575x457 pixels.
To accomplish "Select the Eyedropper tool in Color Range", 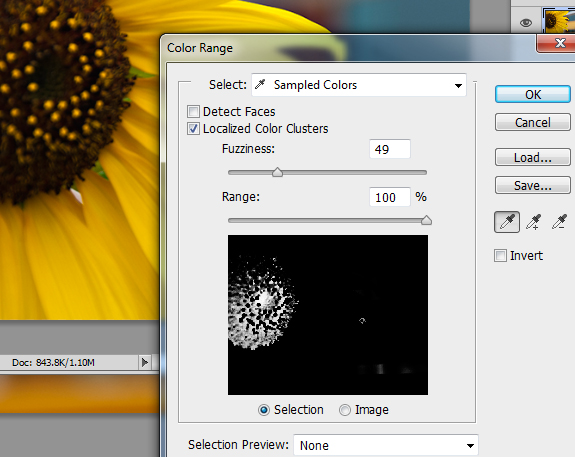I will 507,222.
